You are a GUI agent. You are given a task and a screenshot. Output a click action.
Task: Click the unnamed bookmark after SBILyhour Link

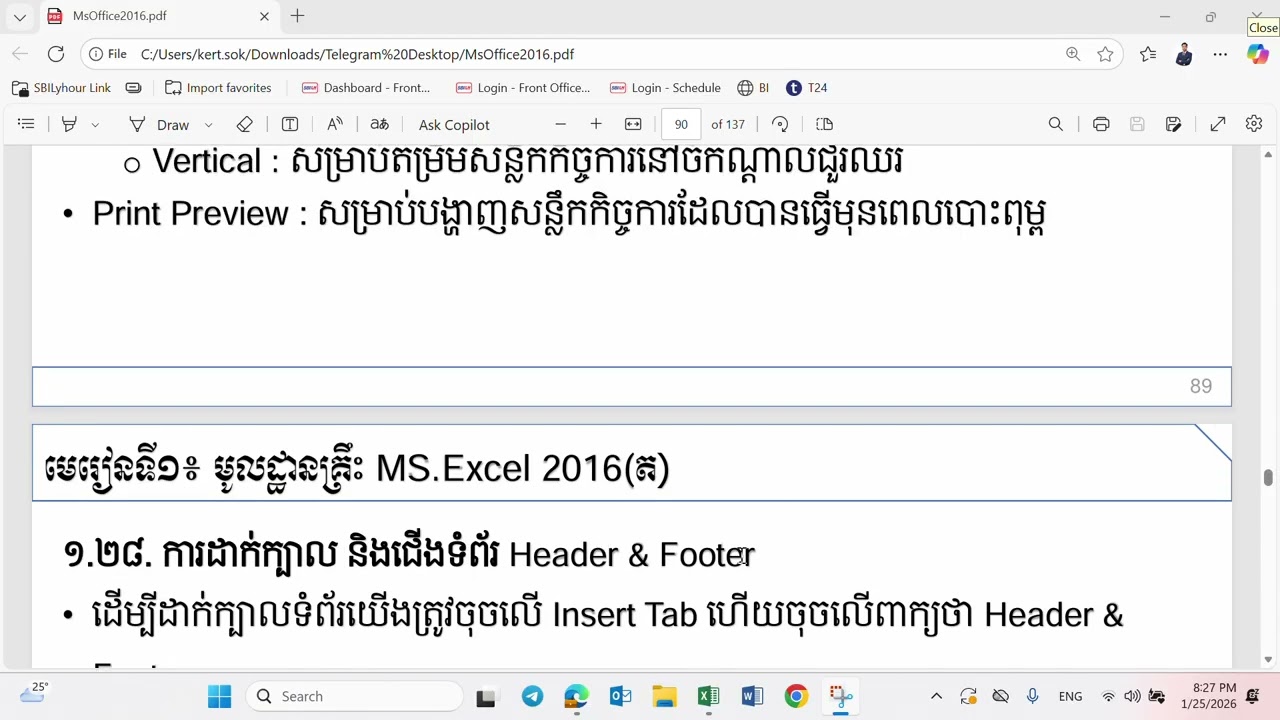coord(133,88)
